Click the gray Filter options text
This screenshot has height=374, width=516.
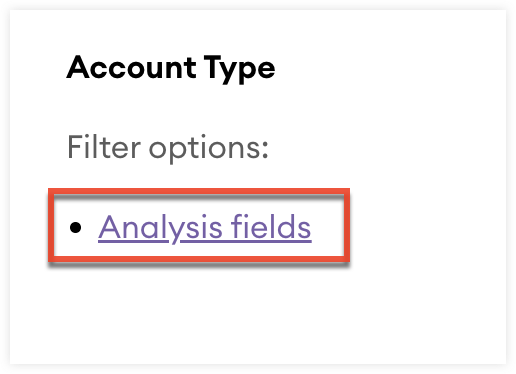click(168, 148)
